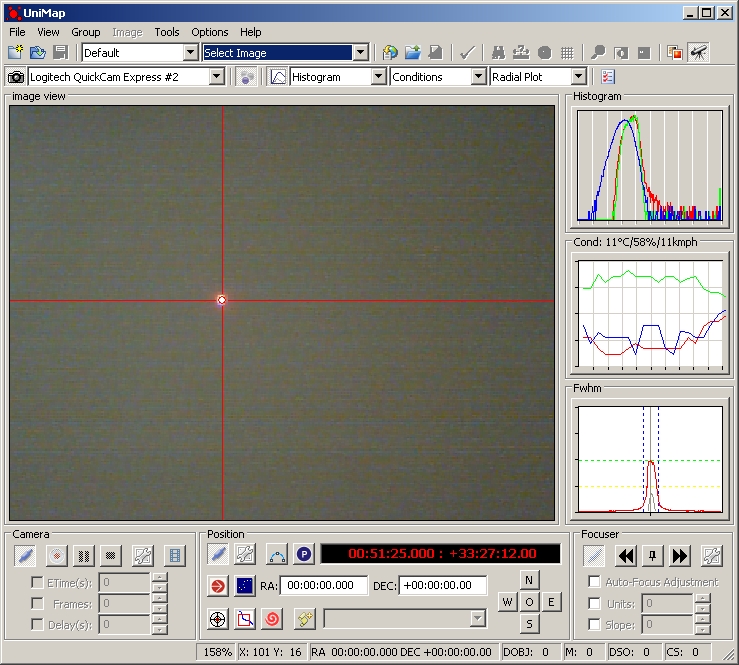The width and height of the screenshot is (739, 665).
Task: Click the film strip icon in Camera panel
Action: point(175,555)
